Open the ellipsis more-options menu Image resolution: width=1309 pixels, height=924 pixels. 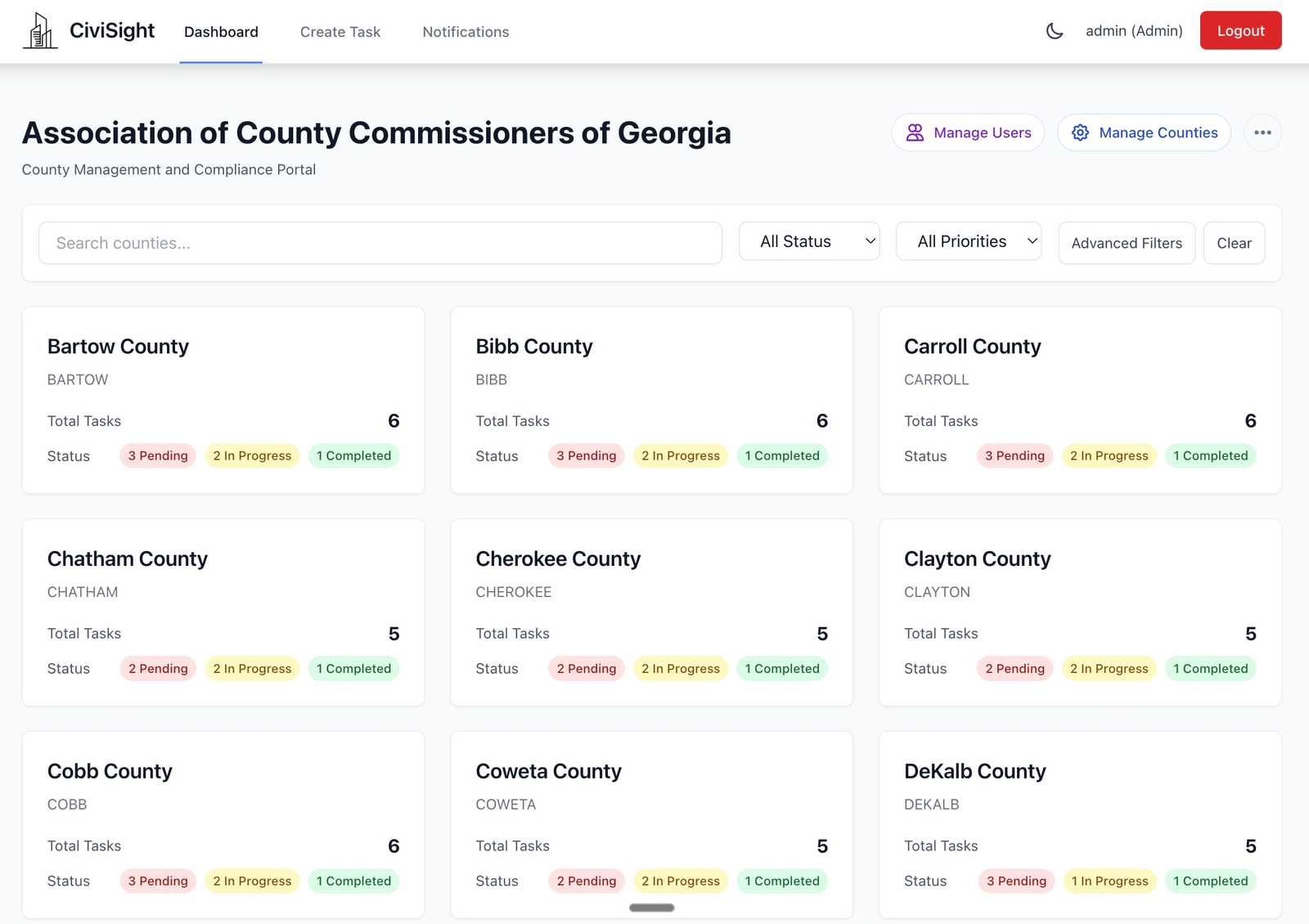[1262, 132]
